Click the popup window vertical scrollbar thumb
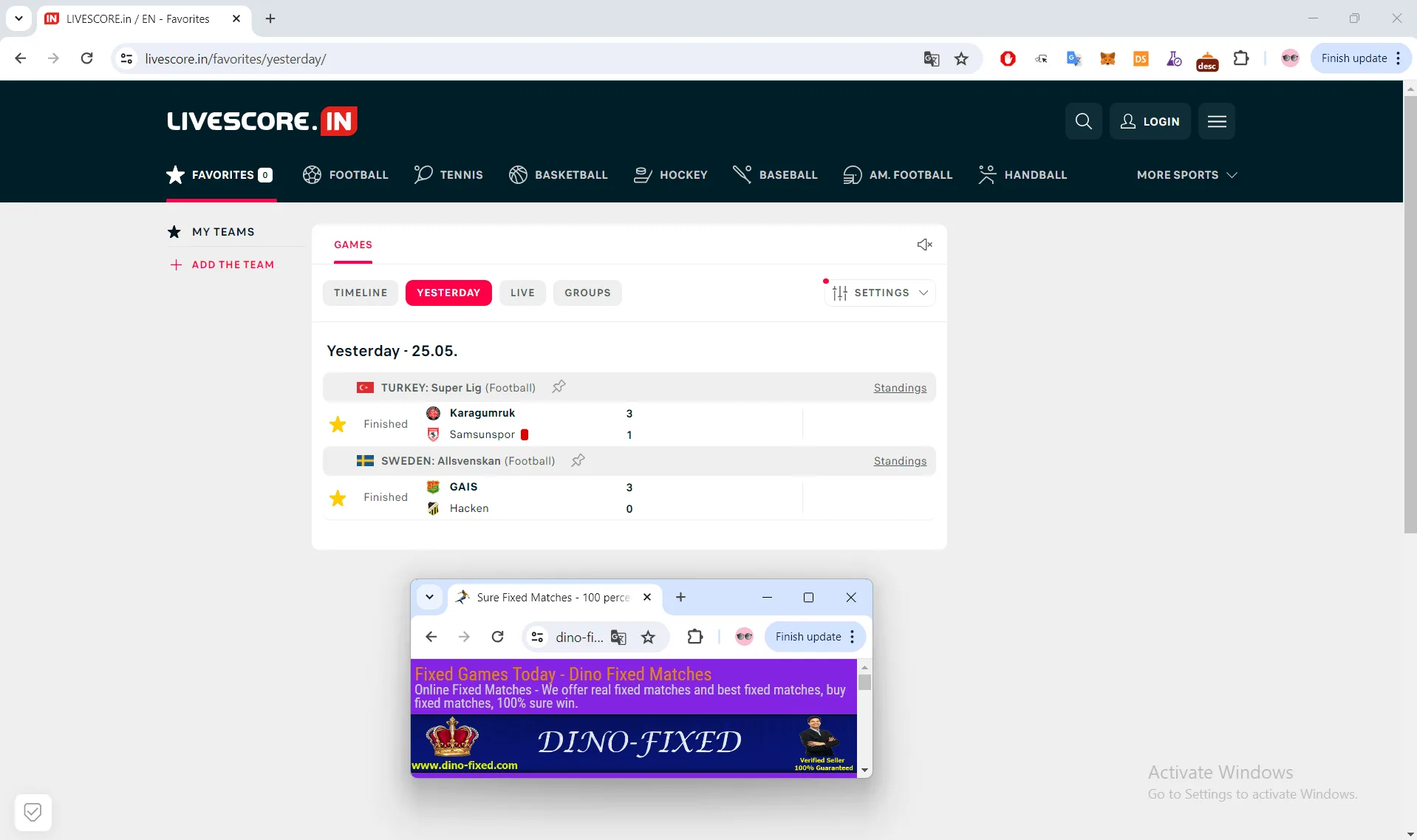1417x840 pixels. 864,683
